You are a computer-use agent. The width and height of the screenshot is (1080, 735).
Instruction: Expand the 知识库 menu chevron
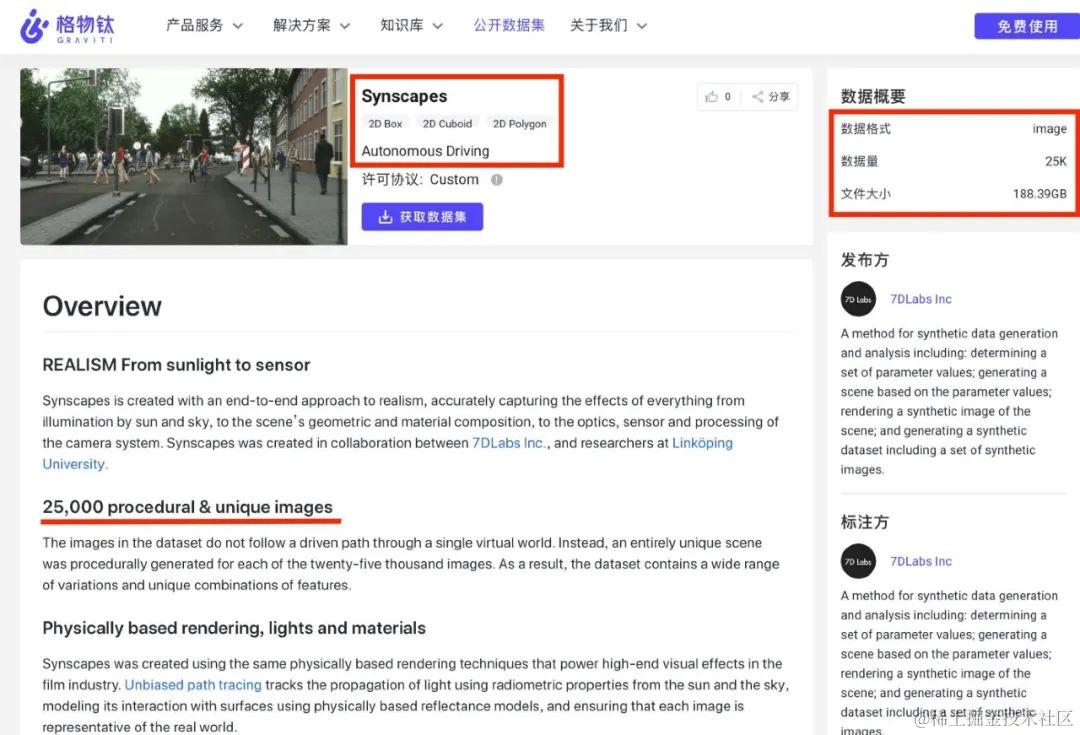[437, 26]
